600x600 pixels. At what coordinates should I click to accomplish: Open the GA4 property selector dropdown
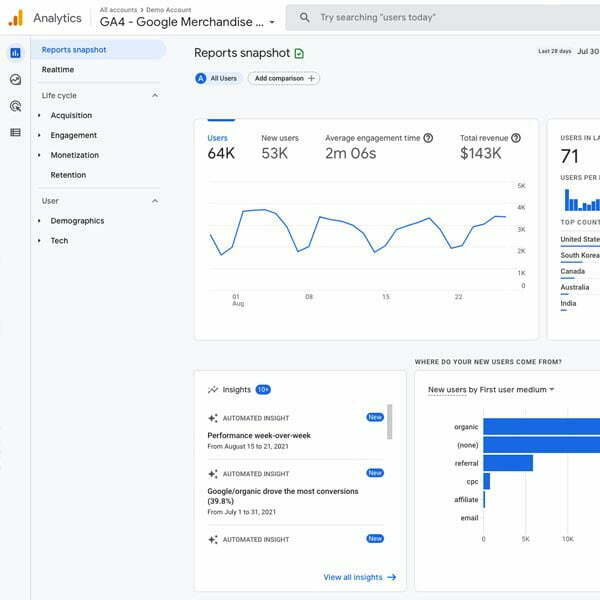188,22
